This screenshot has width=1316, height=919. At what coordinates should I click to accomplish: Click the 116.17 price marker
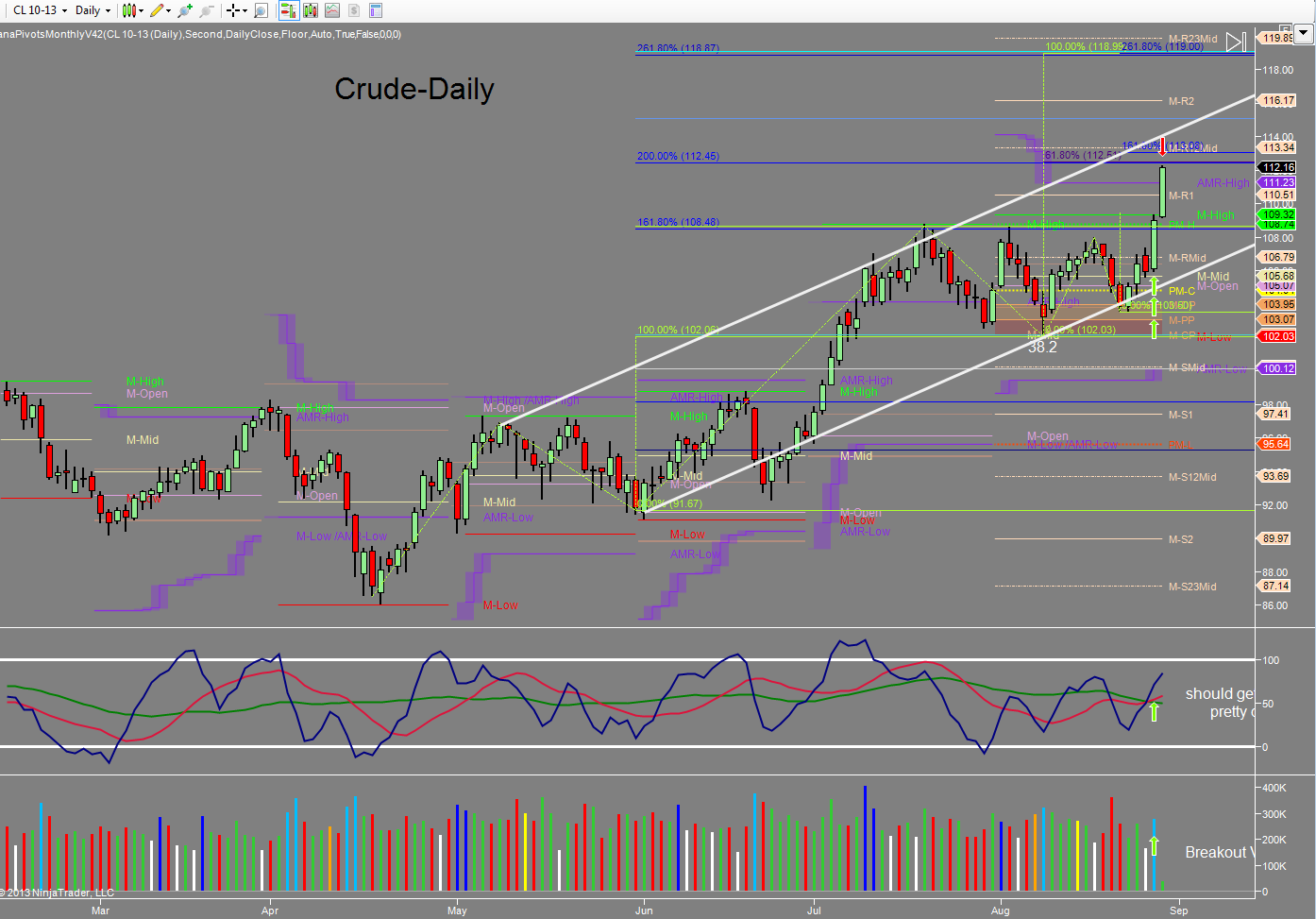[x=1278, y=100]
